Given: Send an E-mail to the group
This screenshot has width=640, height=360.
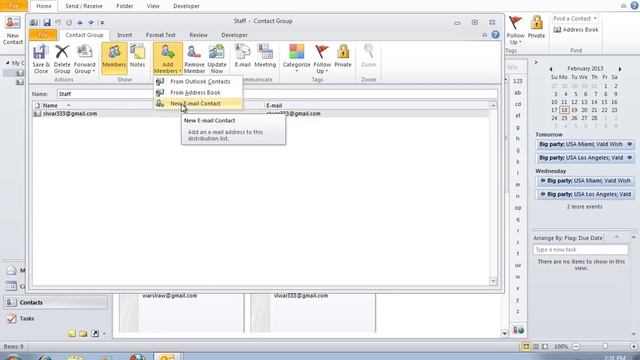Looking at the screenshot, I should click(242, 56).
